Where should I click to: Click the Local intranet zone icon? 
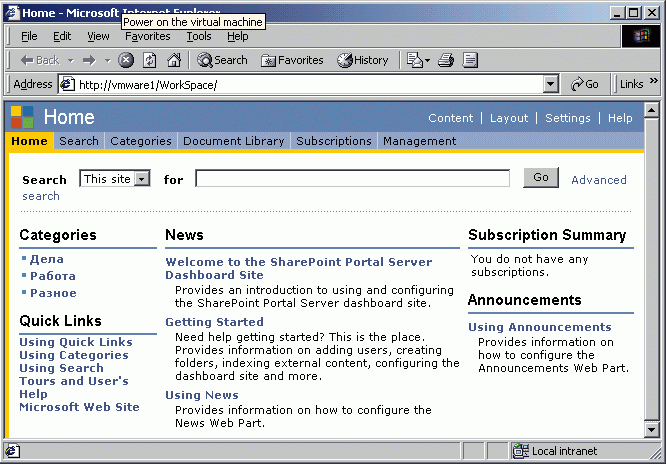point(521,451)
